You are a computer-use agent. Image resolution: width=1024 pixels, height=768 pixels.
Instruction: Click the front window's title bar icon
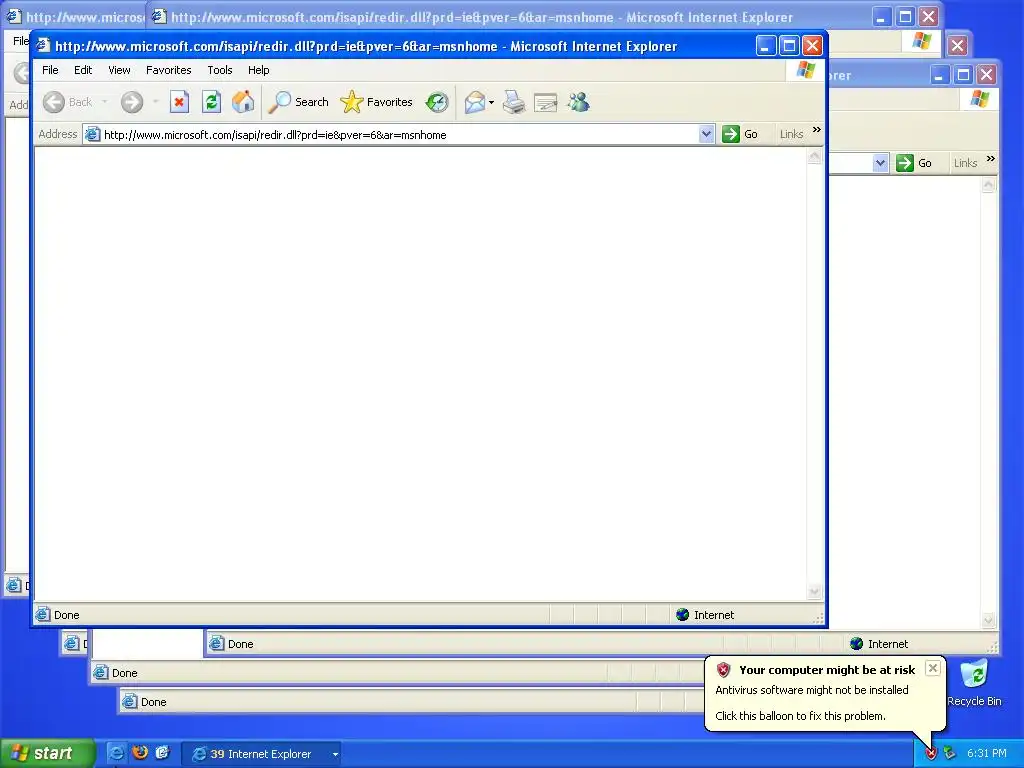43,45
